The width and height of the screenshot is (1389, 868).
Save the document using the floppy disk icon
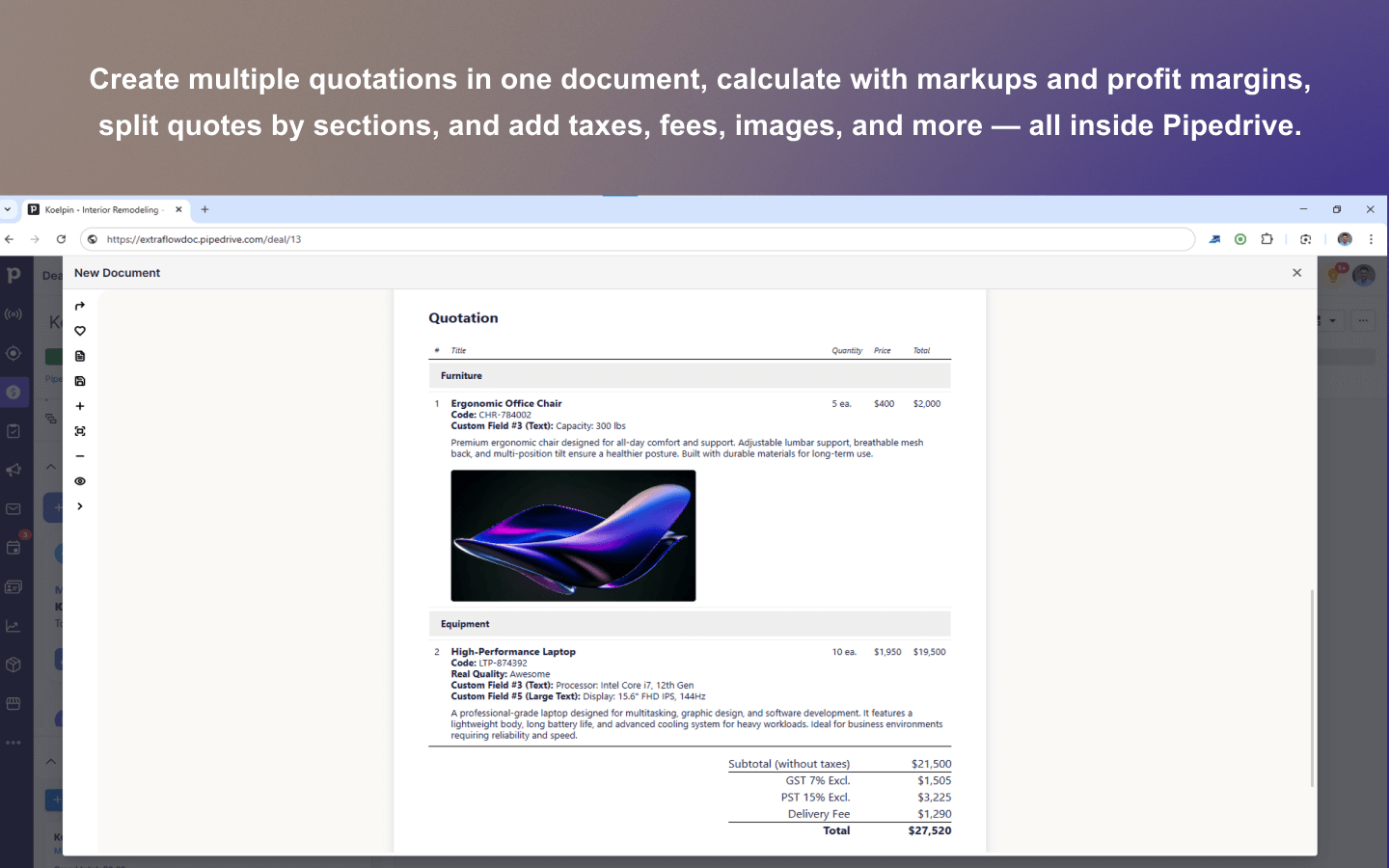(80, 381)
